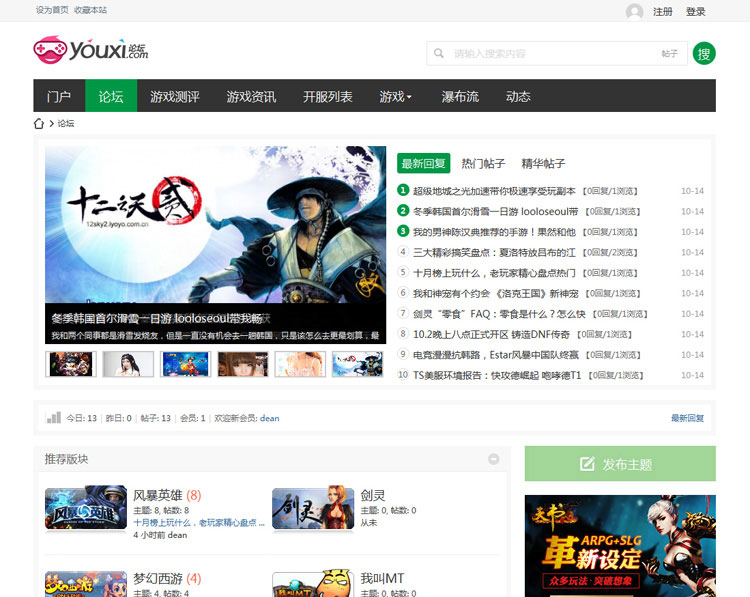Viewport: 750px width, 597px height.
Task: Click the slideshow caption 冬季韩国首尔滑雪一日游
Action: pyautogui.click(x=161, y=319)
